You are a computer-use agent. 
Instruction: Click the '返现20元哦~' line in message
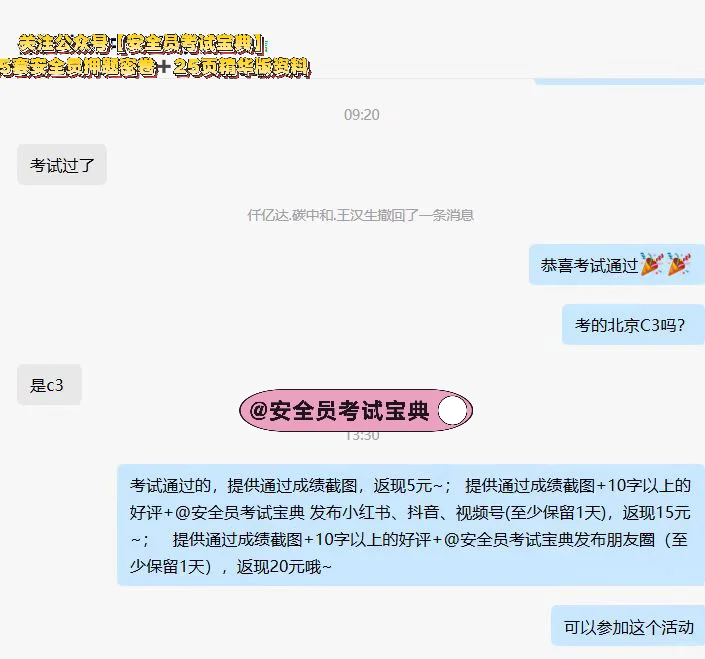284,566
